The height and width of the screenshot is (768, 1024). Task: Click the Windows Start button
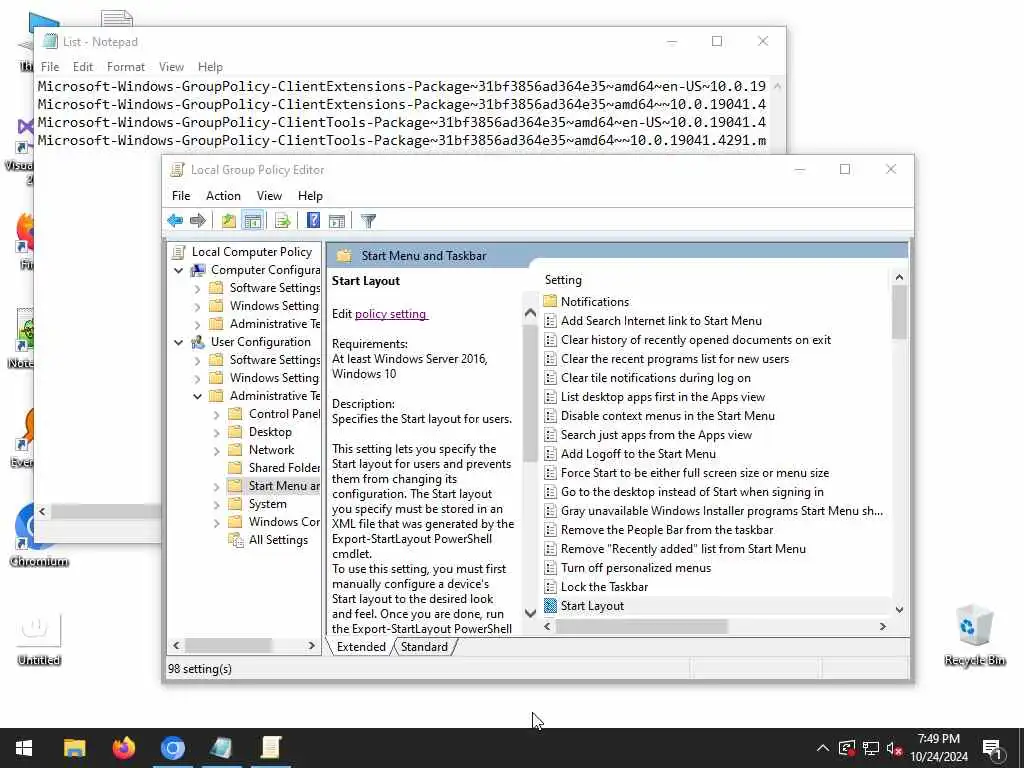pos(24,748)
